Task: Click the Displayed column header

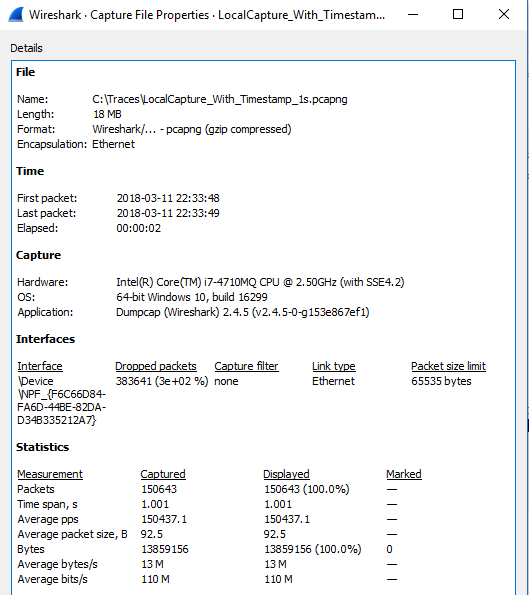Action: coord(287,474)
